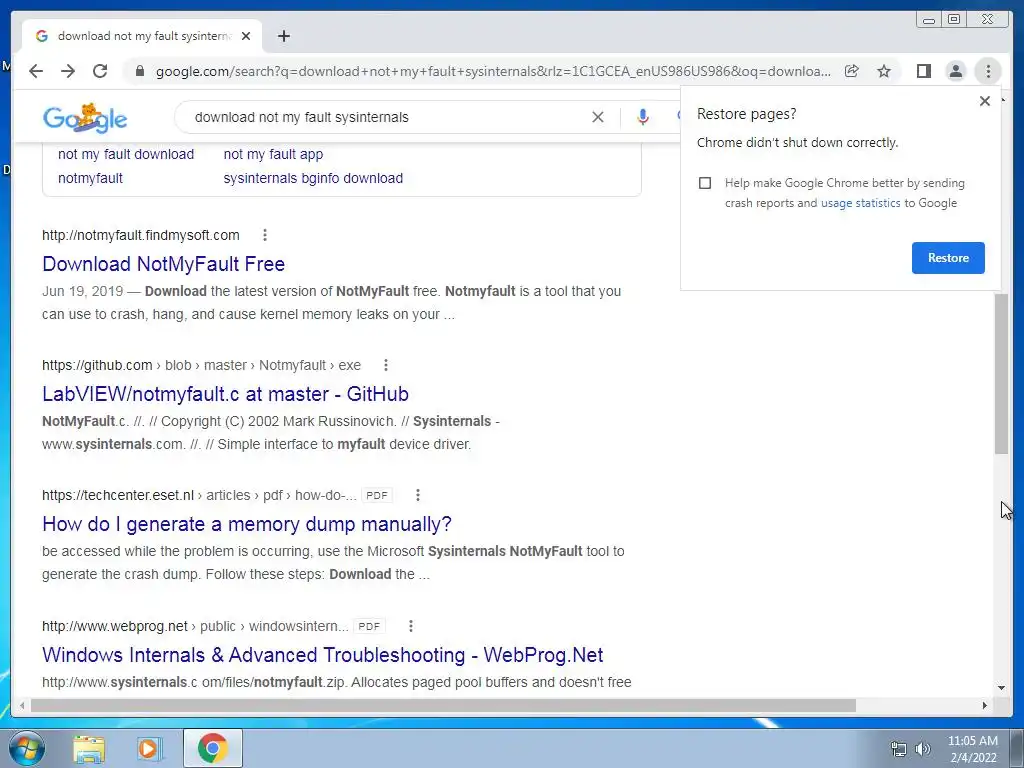Image resolution: width=1024 pixels, height=768 pixels.
Task: Close the Google search tab
Action: point(246,36)
